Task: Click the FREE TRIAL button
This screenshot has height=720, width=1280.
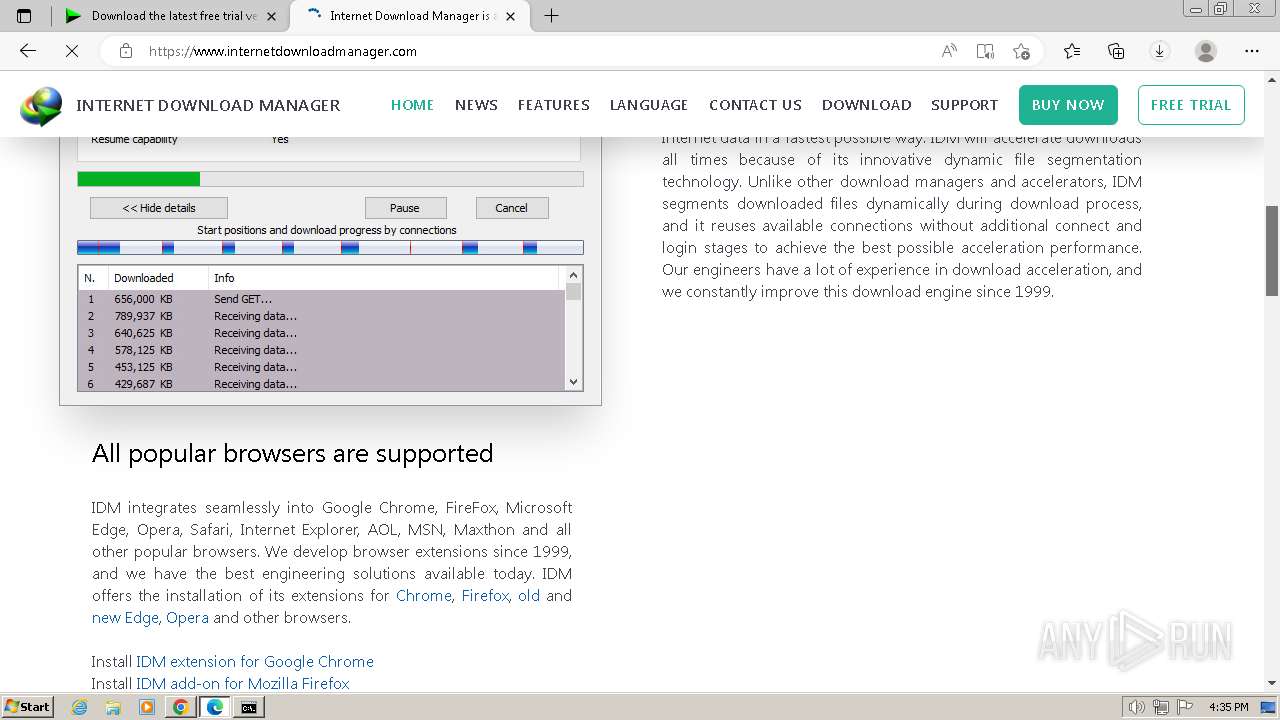Action: click(1191, 105)
